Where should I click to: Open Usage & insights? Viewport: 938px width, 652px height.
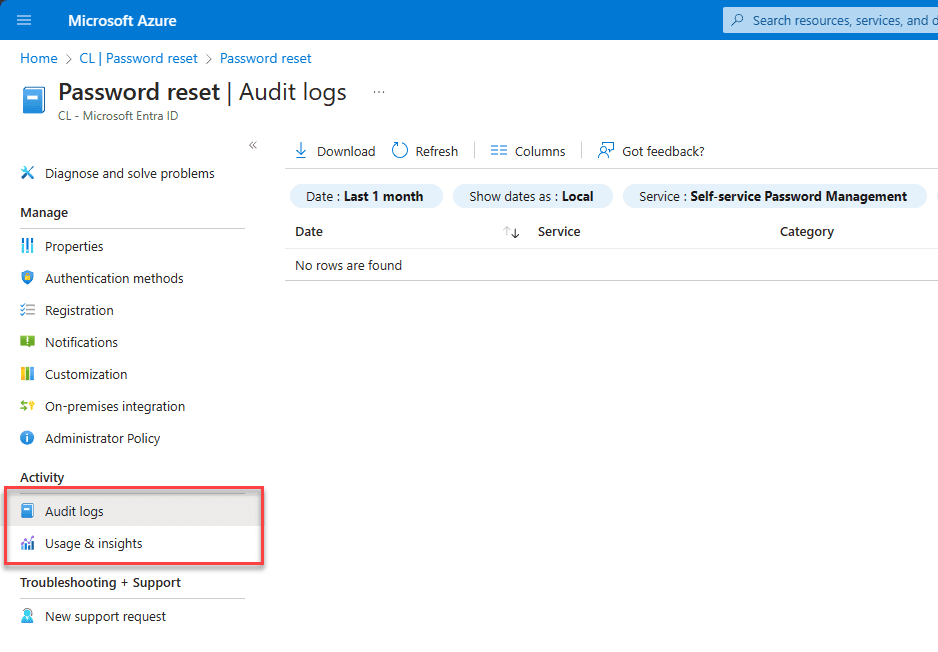93,544
